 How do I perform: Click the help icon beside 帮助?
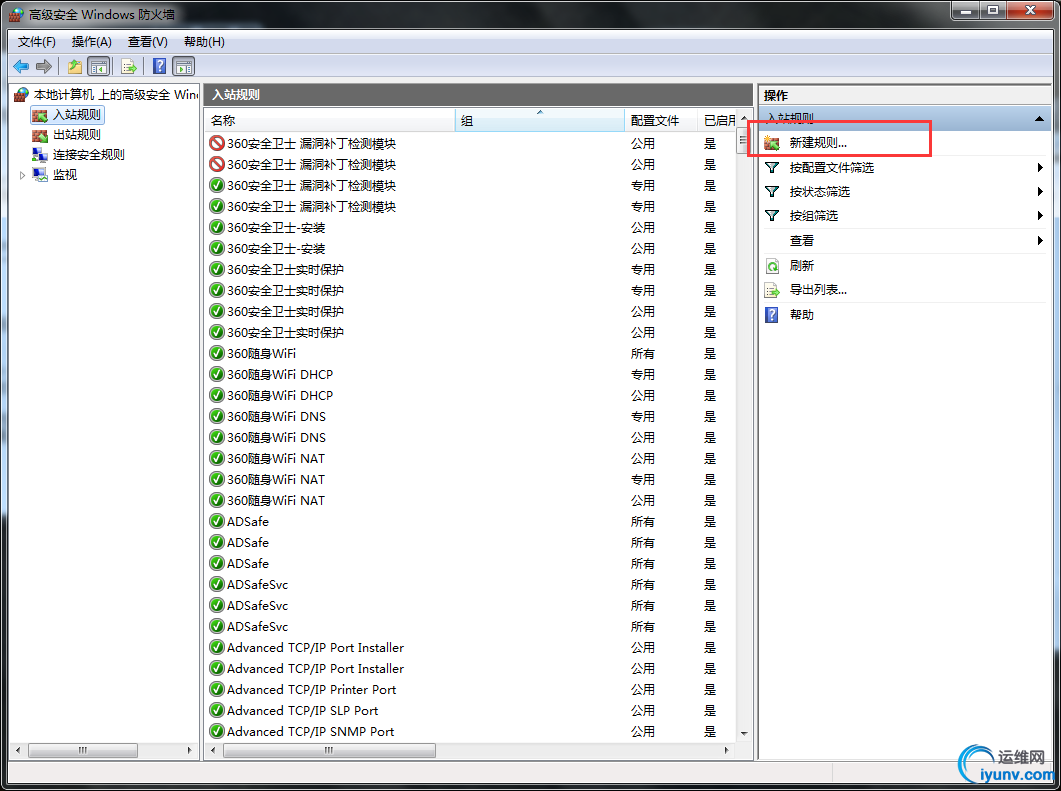pyautogui.click(x=772, y=315)
